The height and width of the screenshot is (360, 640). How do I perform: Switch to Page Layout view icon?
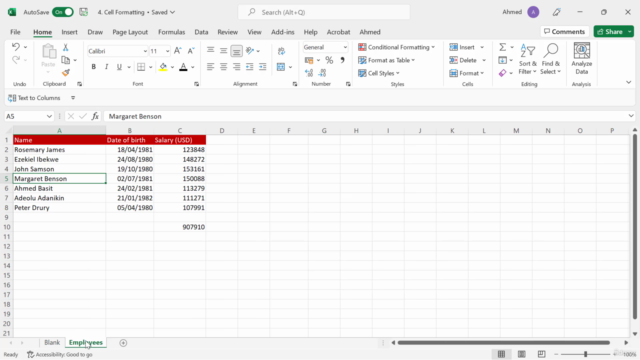point(522,354)
